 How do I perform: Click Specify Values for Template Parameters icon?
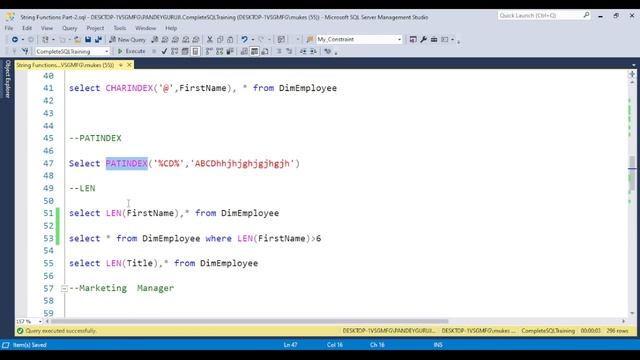[x=328, y=51]
